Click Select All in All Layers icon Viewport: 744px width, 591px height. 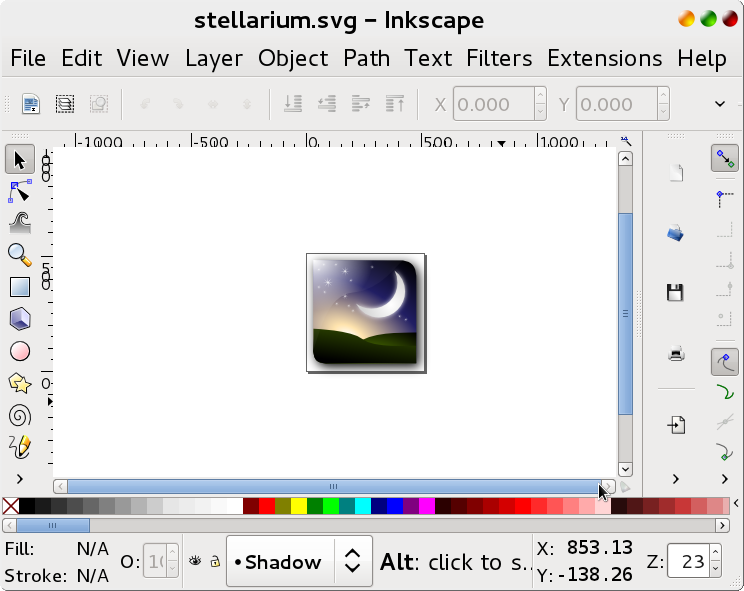pos(65,104)
